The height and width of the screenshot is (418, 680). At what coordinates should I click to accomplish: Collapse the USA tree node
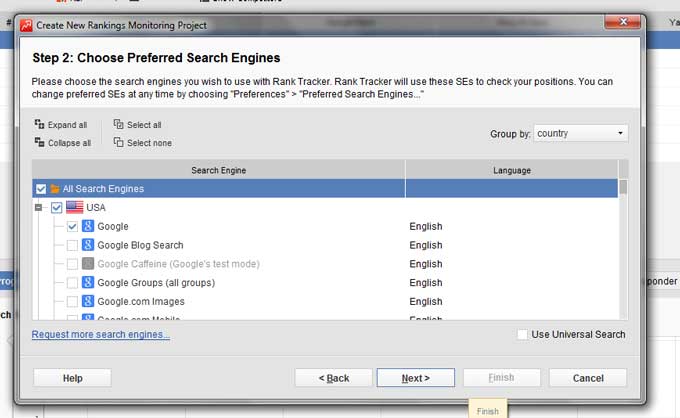tap(39, 207)
